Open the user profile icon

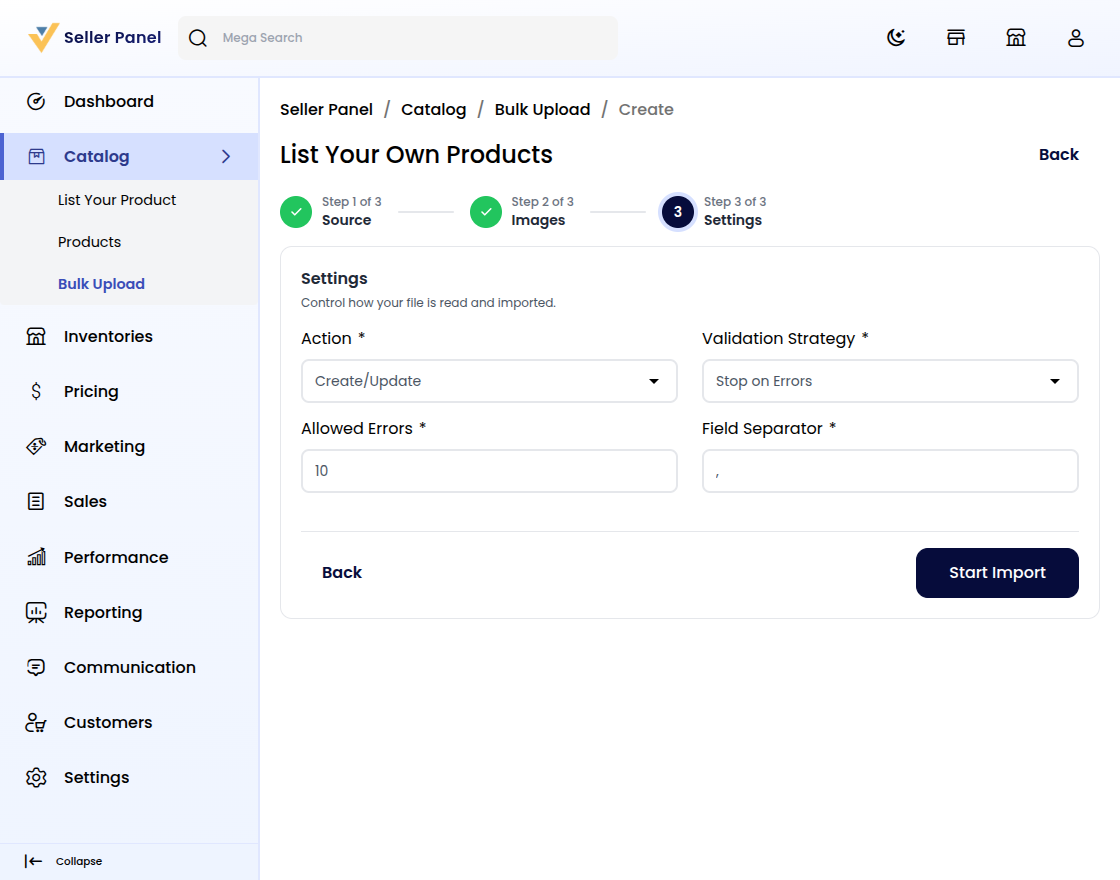(x=1076, y=38)
